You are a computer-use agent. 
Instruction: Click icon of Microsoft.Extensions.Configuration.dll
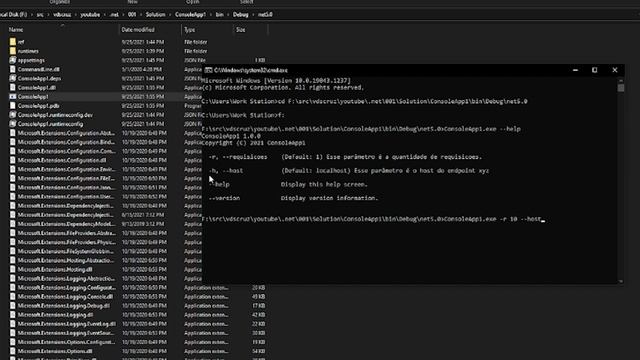[x=13, y=160]
